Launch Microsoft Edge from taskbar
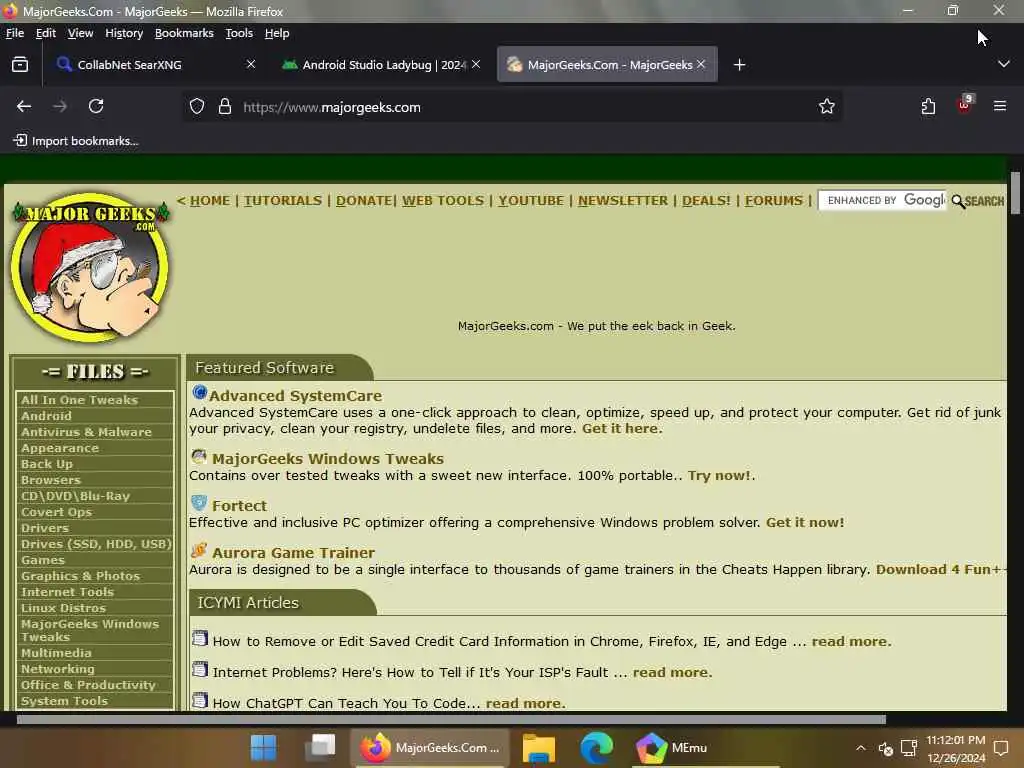Image resolution: width=1024 pixels, height=768 pixels. (x=596, y=748)
